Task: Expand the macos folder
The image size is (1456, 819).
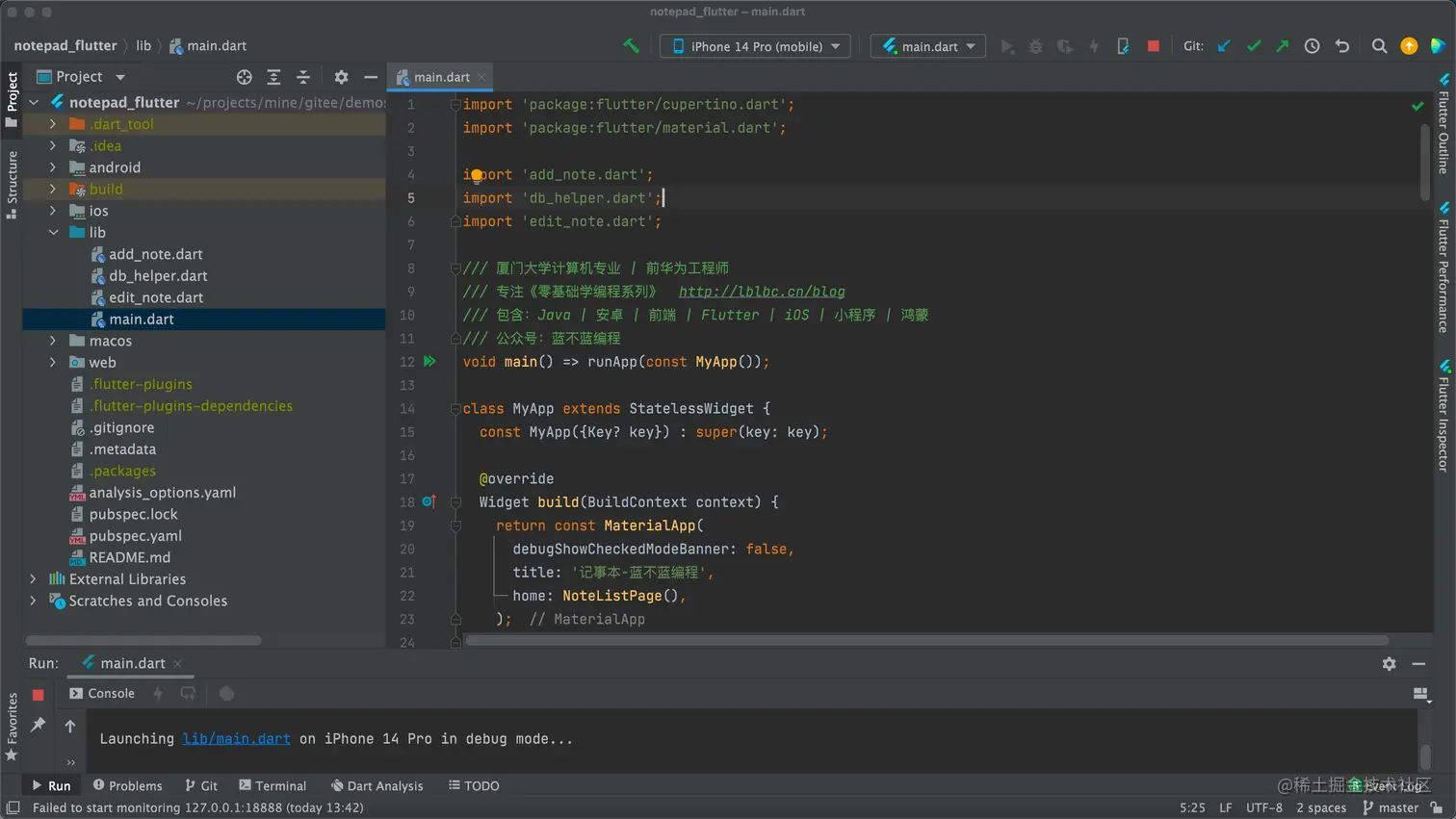Action: [x=53, y=341]
